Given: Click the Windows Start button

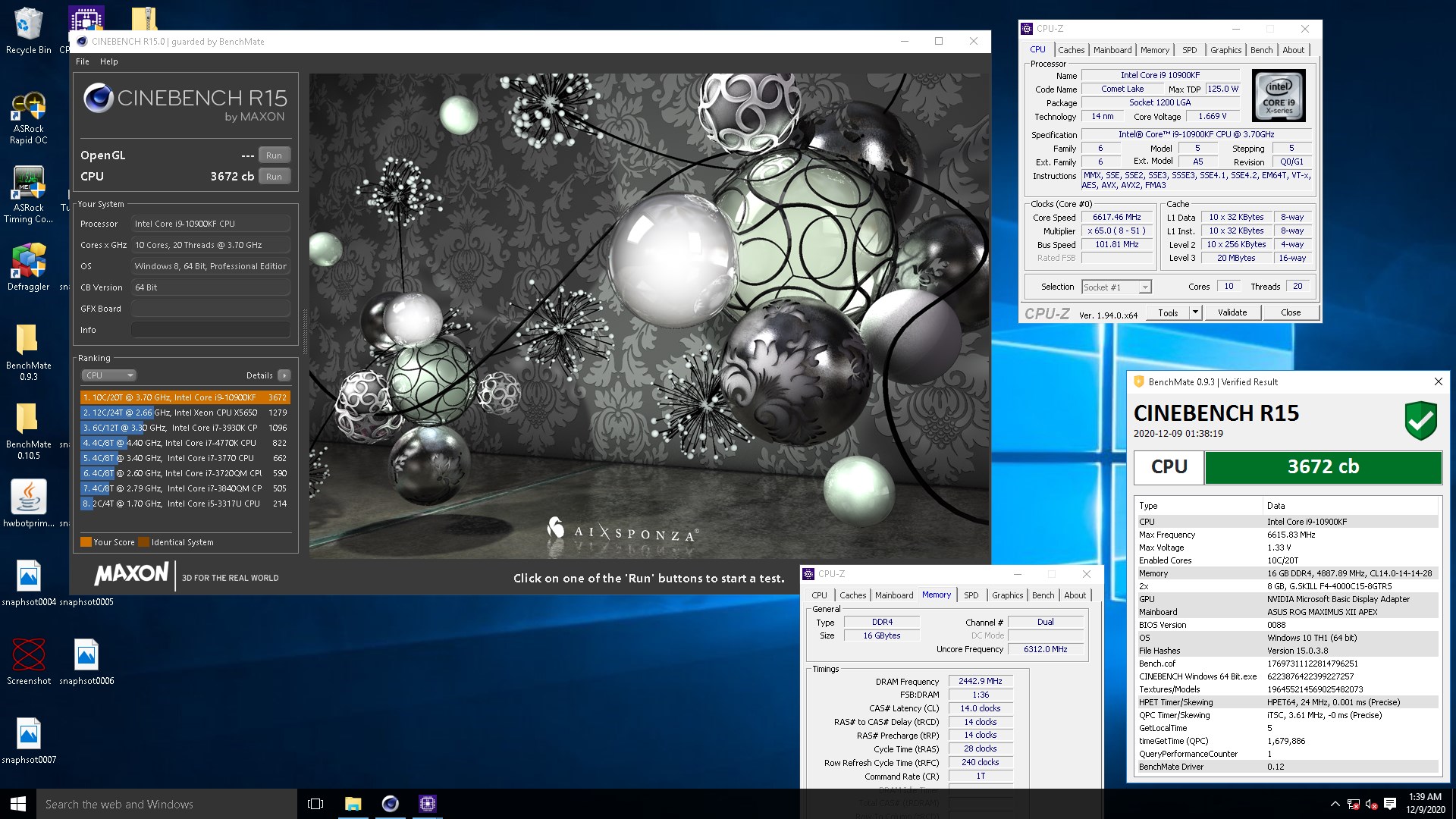Looking at the screenshot, I should tap(18, 804).
